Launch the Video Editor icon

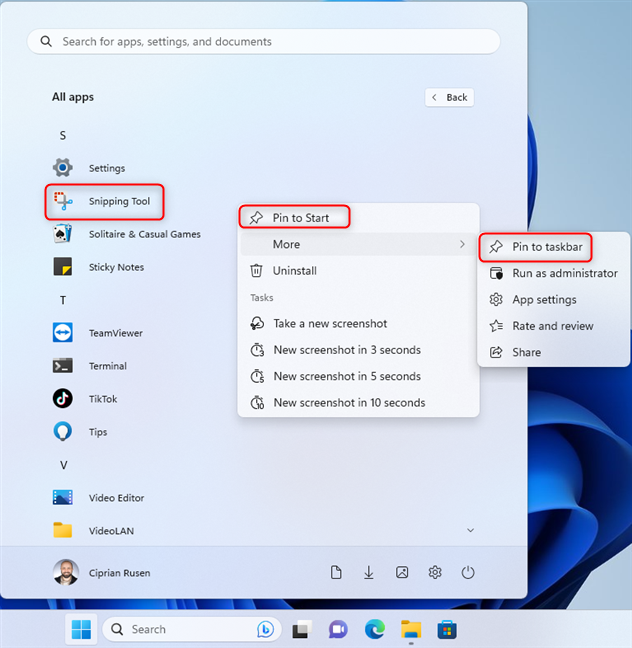click(x=63, y=498)
